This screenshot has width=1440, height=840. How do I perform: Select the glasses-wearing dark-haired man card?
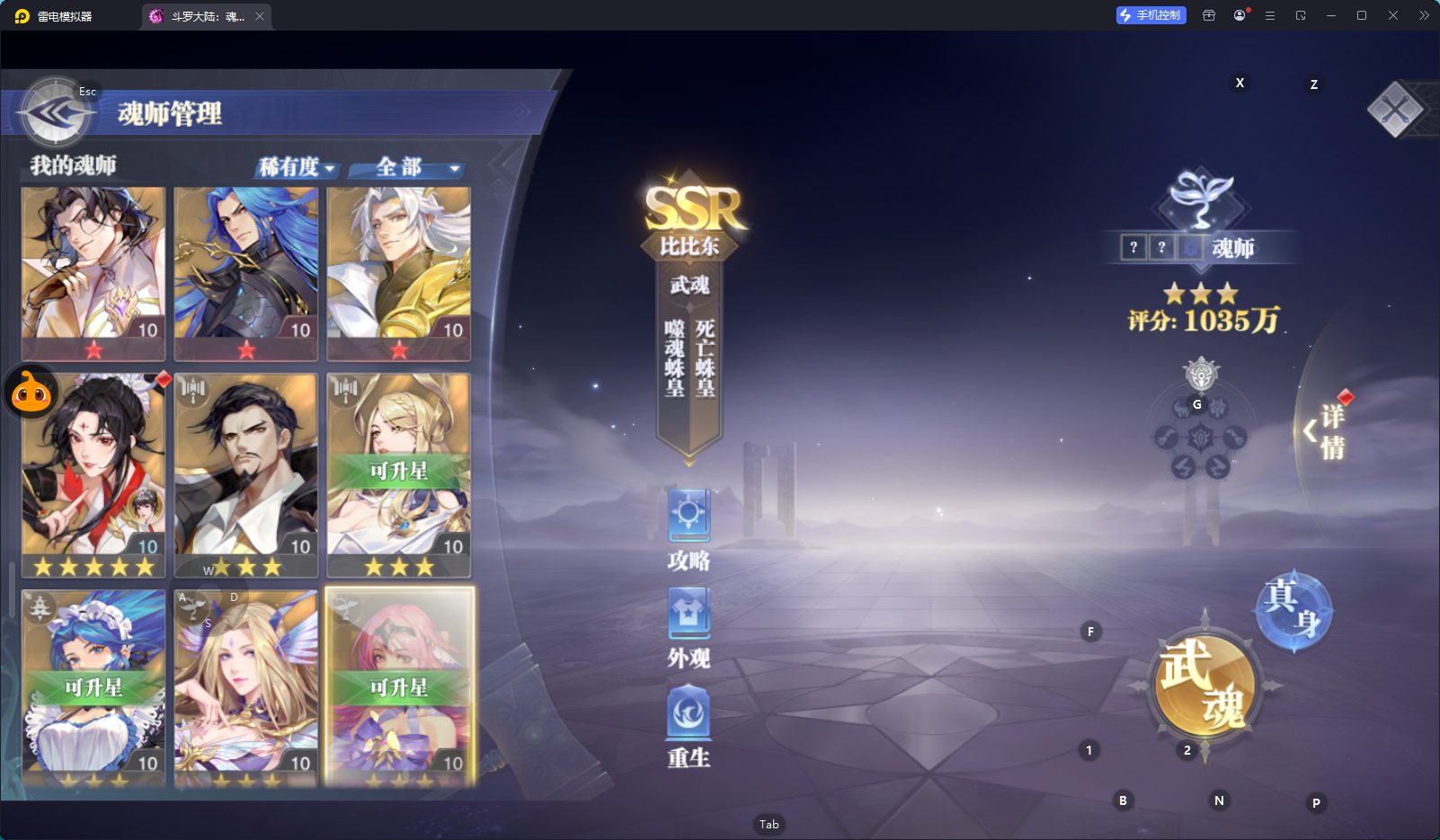[x=93, y=274]
